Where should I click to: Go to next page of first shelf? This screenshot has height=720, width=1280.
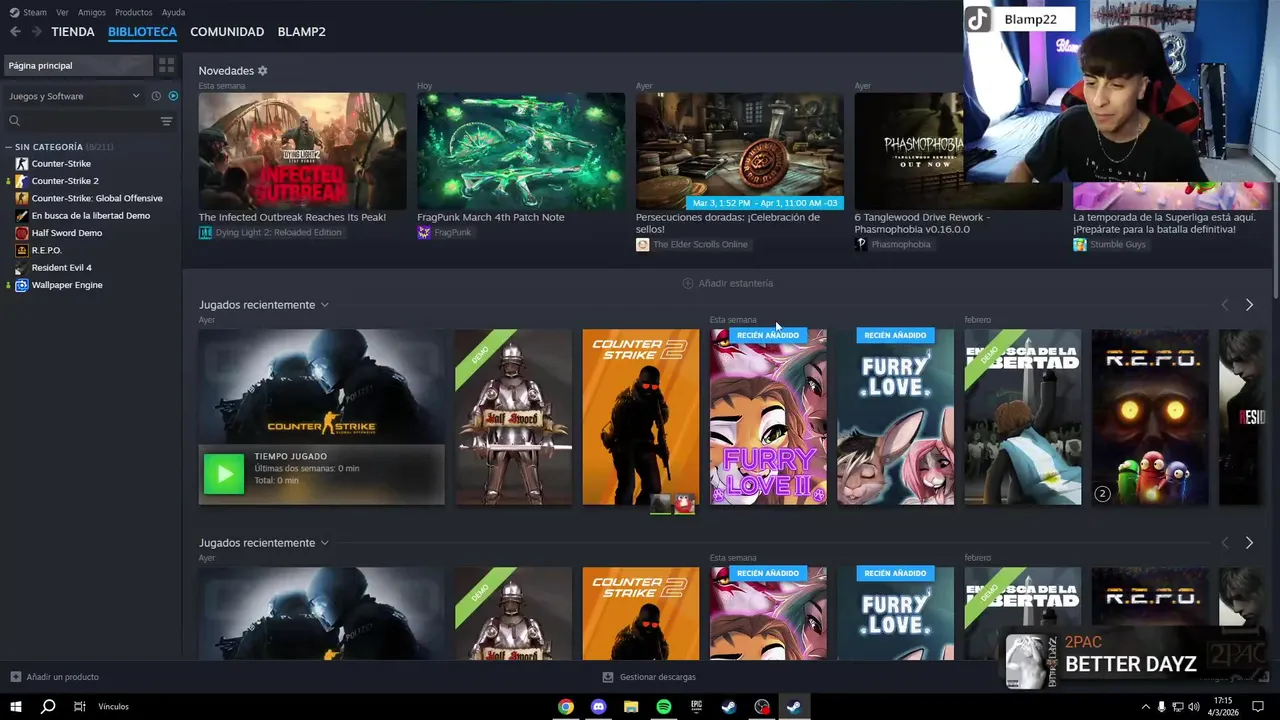point(1249,305)
